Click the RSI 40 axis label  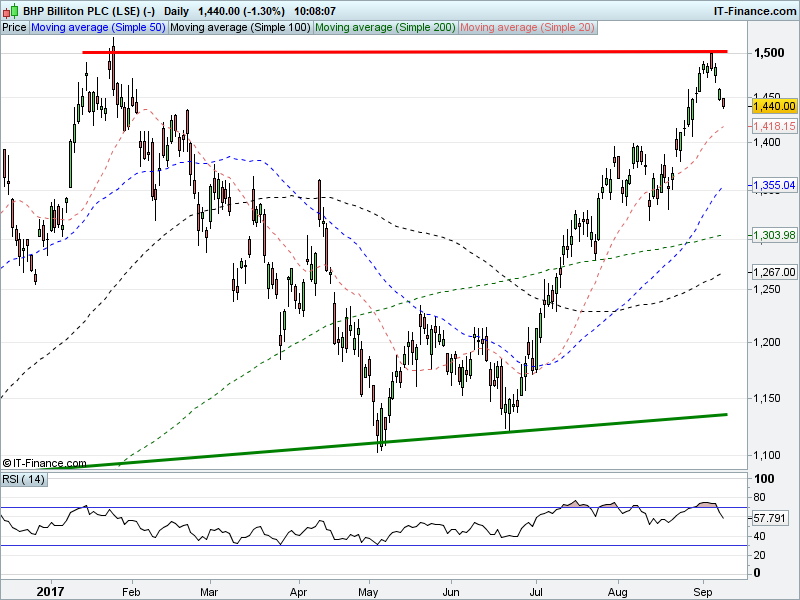(759, 536)
